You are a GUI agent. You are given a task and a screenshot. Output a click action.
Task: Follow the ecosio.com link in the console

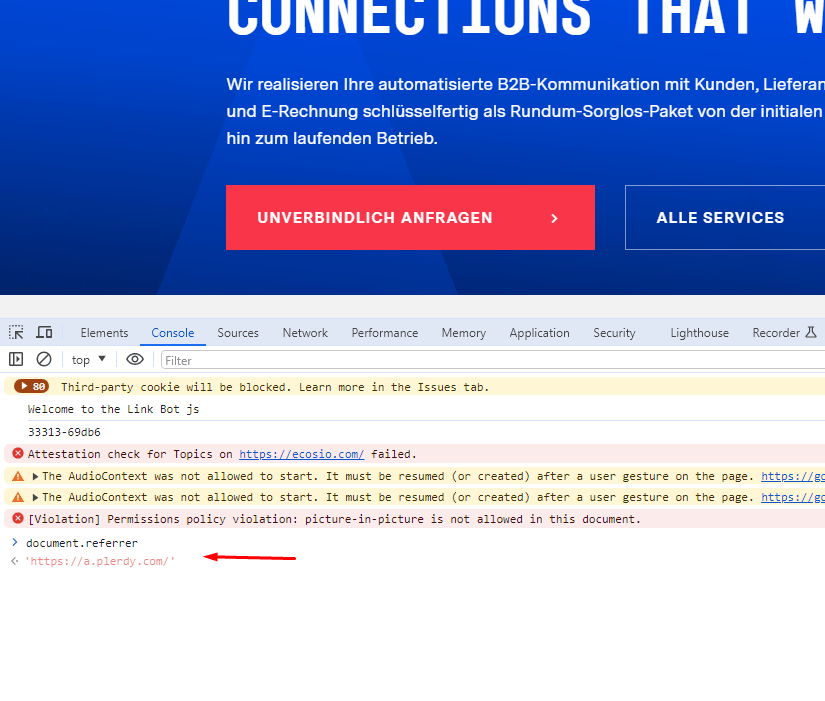click(300, 453)
